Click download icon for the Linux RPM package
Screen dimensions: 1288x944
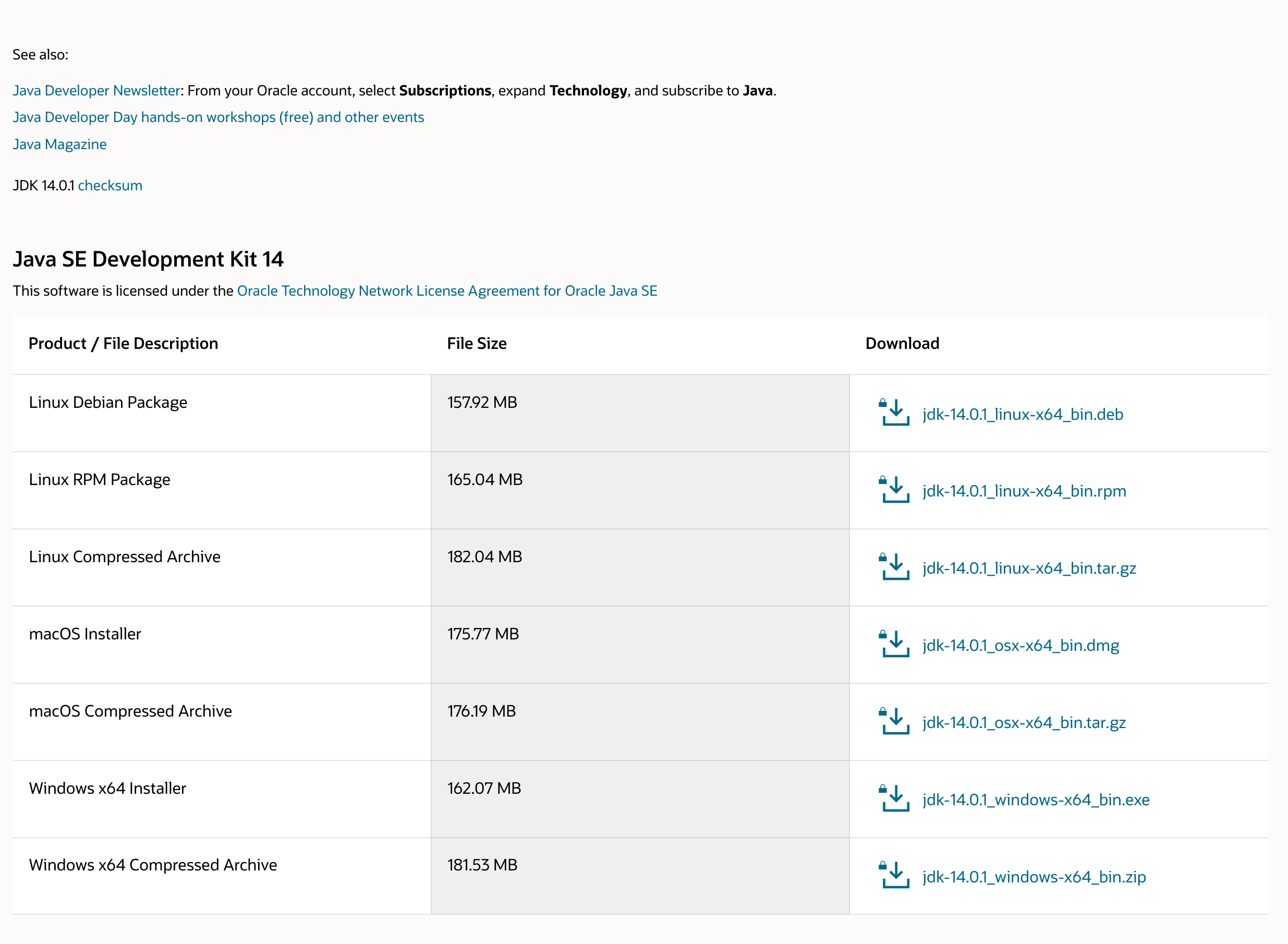tap(894, 490)
